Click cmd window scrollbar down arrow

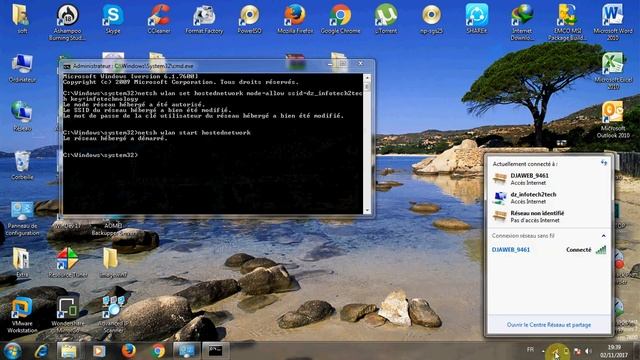[x=367, y=210]
